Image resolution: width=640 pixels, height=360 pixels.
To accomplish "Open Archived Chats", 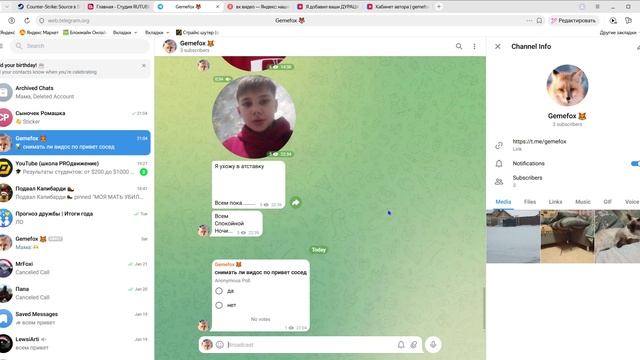I will (75, 92).
